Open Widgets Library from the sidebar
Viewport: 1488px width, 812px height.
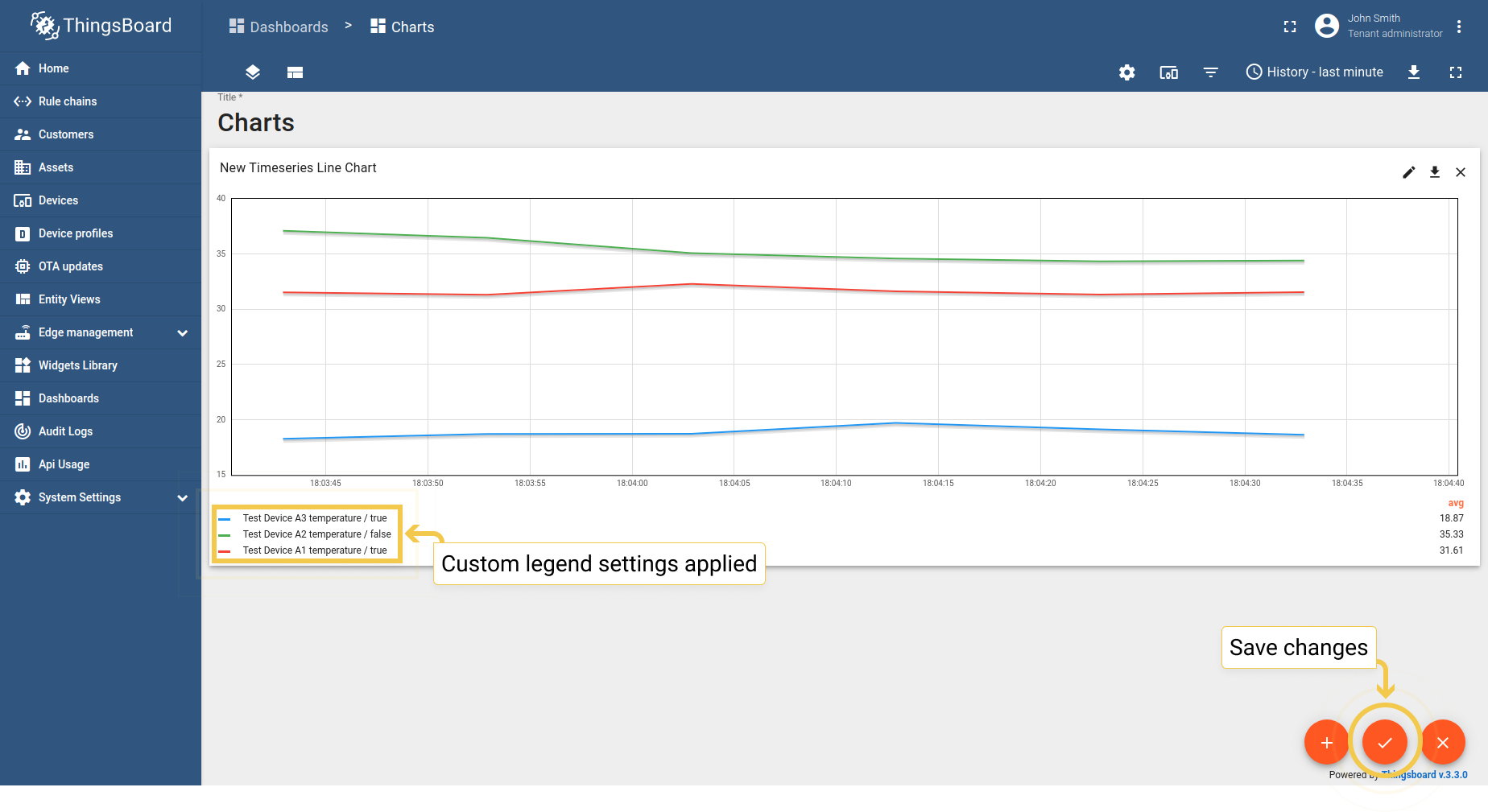pyautogui.click(x=77, y=365)
